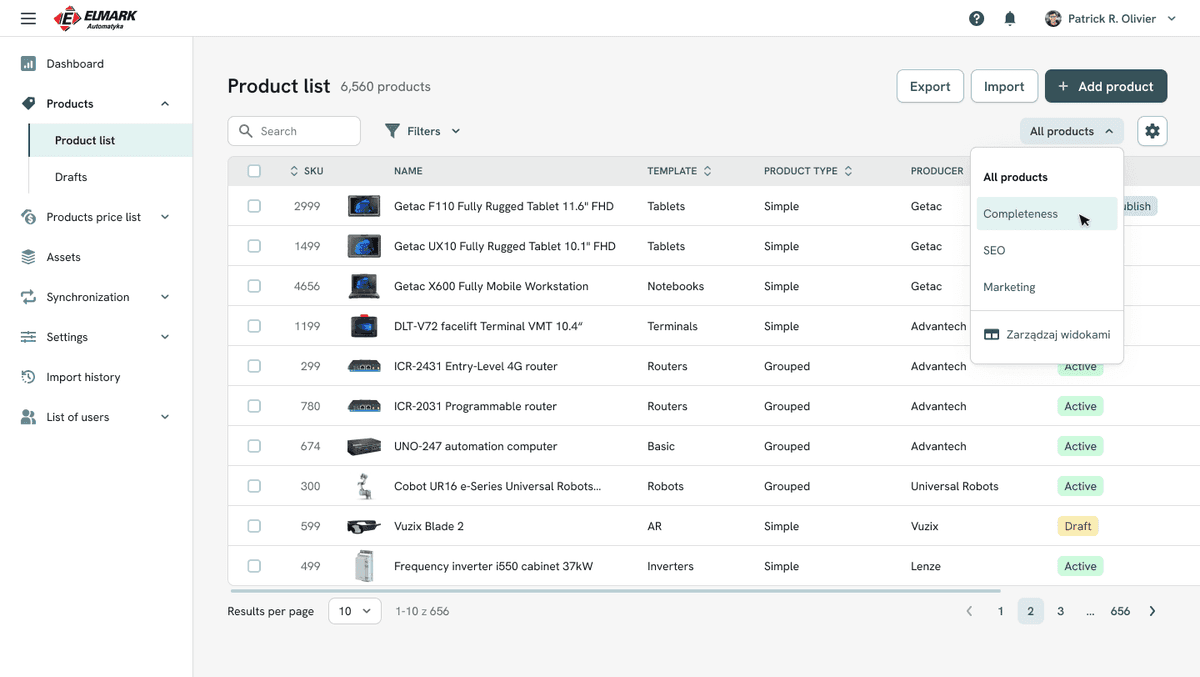Go to page 656

pos(1120,611)
